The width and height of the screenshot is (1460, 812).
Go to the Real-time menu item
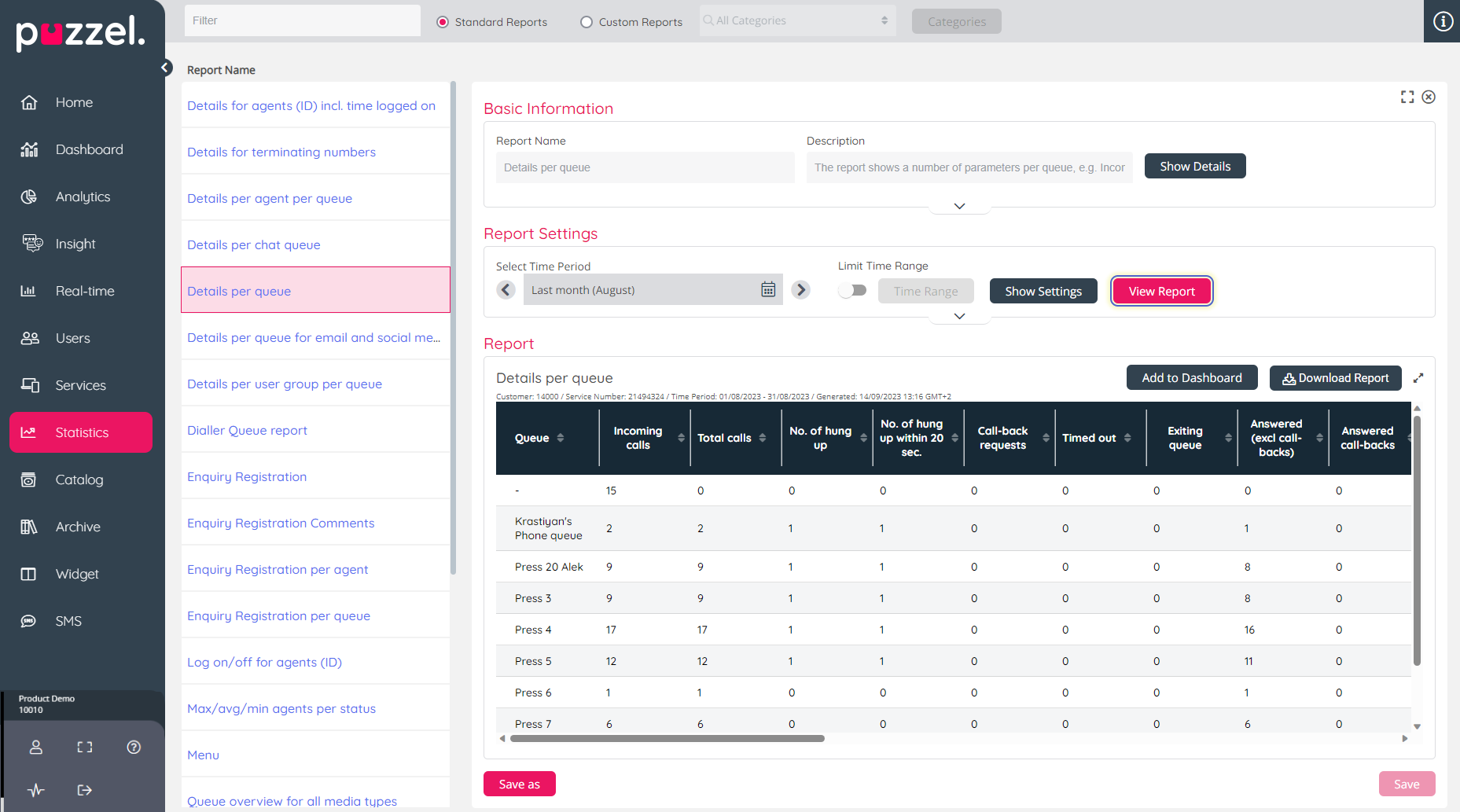(85, 291)
